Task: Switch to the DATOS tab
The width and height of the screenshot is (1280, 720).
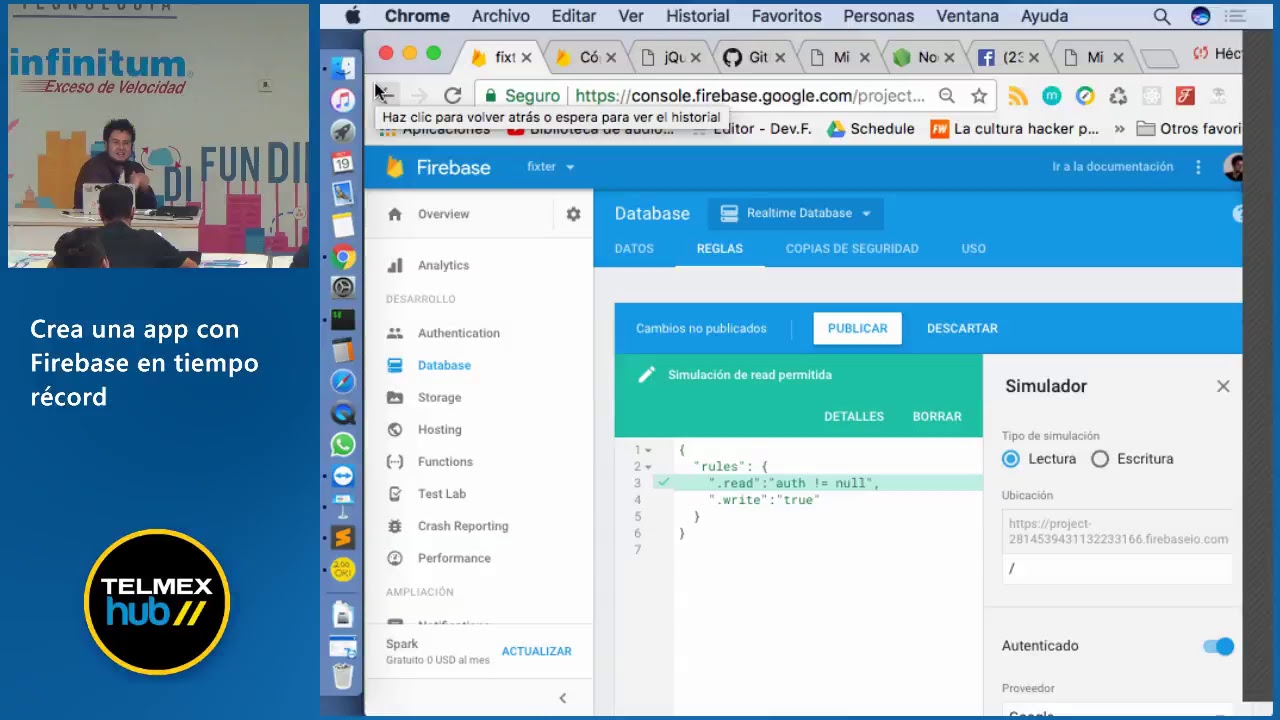Action: 634,249
